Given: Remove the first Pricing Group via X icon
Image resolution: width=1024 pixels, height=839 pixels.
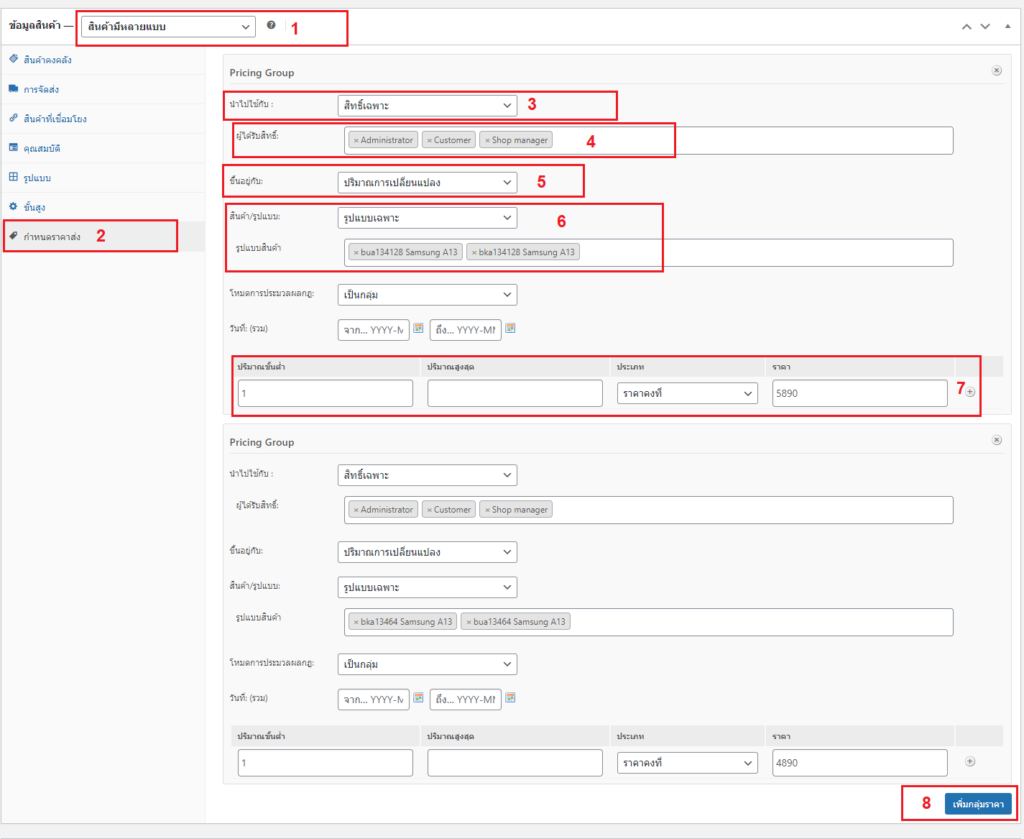Looking at the screenshot, I should (x=996, y=71).
